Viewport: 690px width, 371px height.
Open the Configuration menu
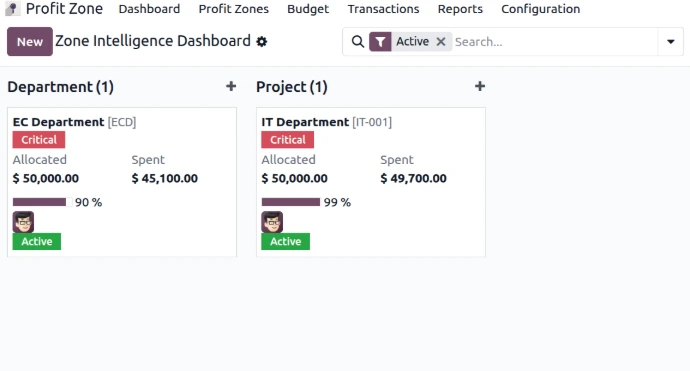coord(540,9)
